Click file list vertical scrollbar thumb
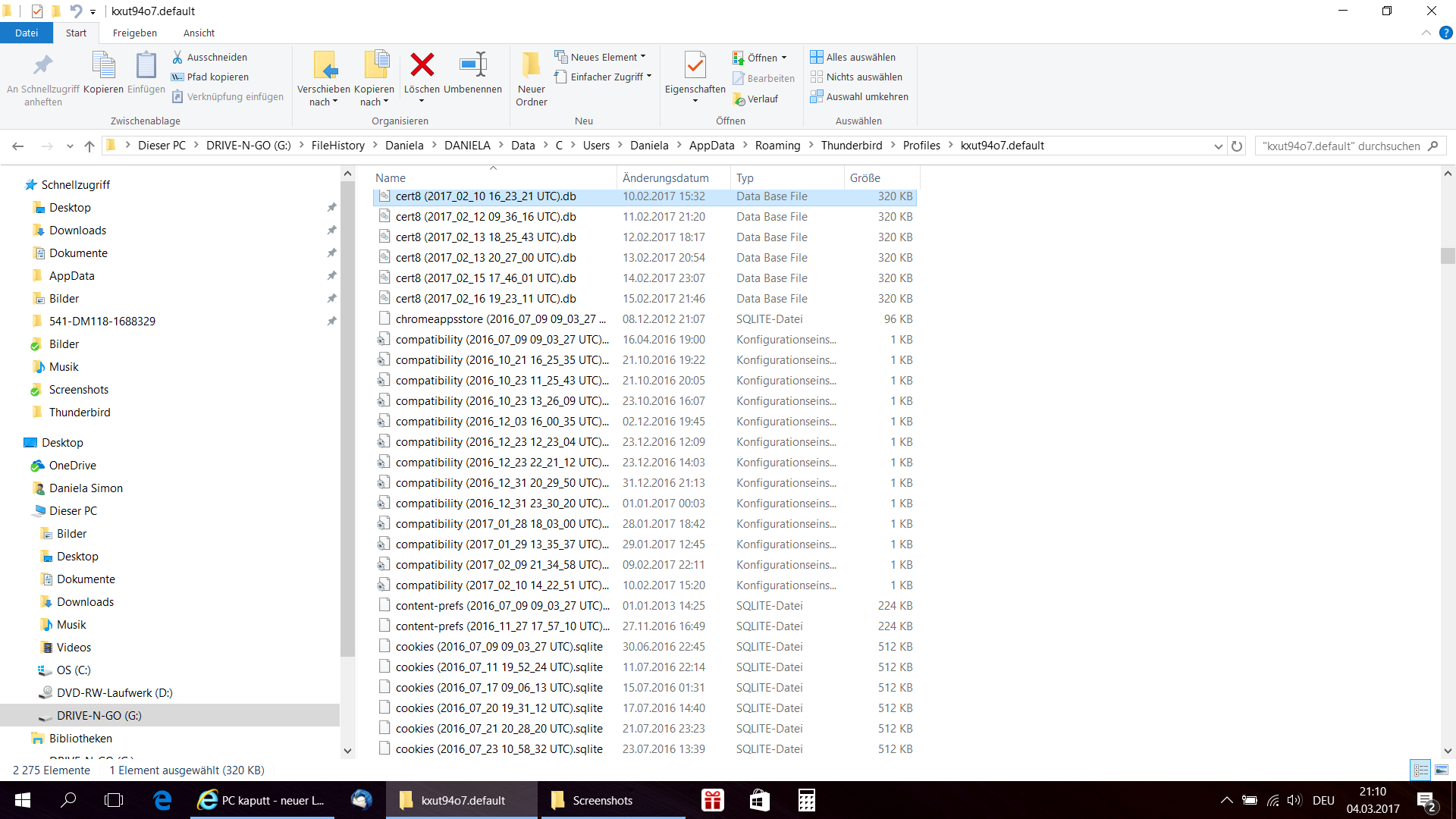 pos(1448,256)
